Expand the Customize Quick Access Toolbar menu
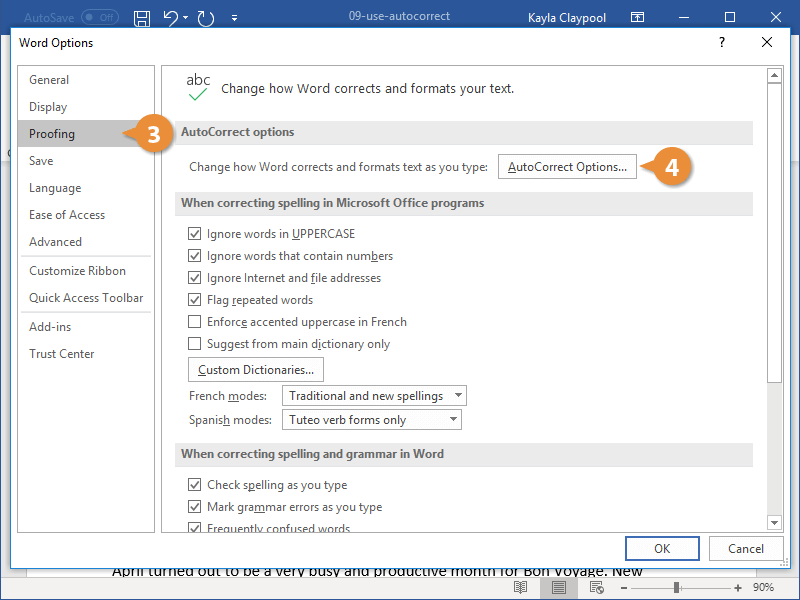The height and width of the screenshot is (600, 800). click(x=234, y=16)
